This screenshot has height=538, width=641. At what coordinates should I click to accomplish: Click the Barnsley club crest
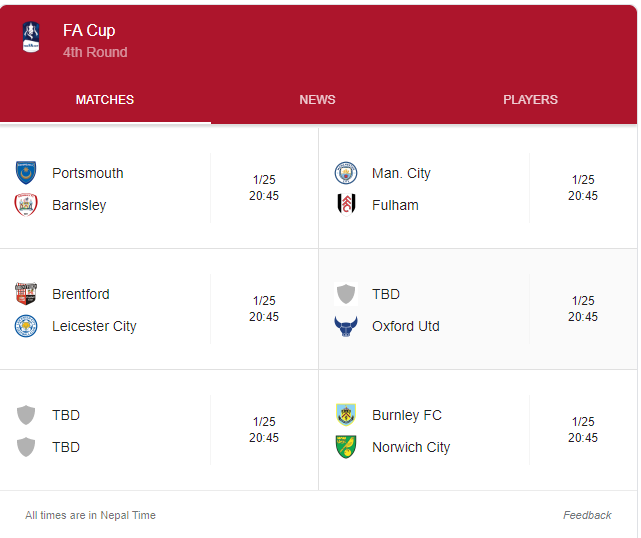coord(26,205)
